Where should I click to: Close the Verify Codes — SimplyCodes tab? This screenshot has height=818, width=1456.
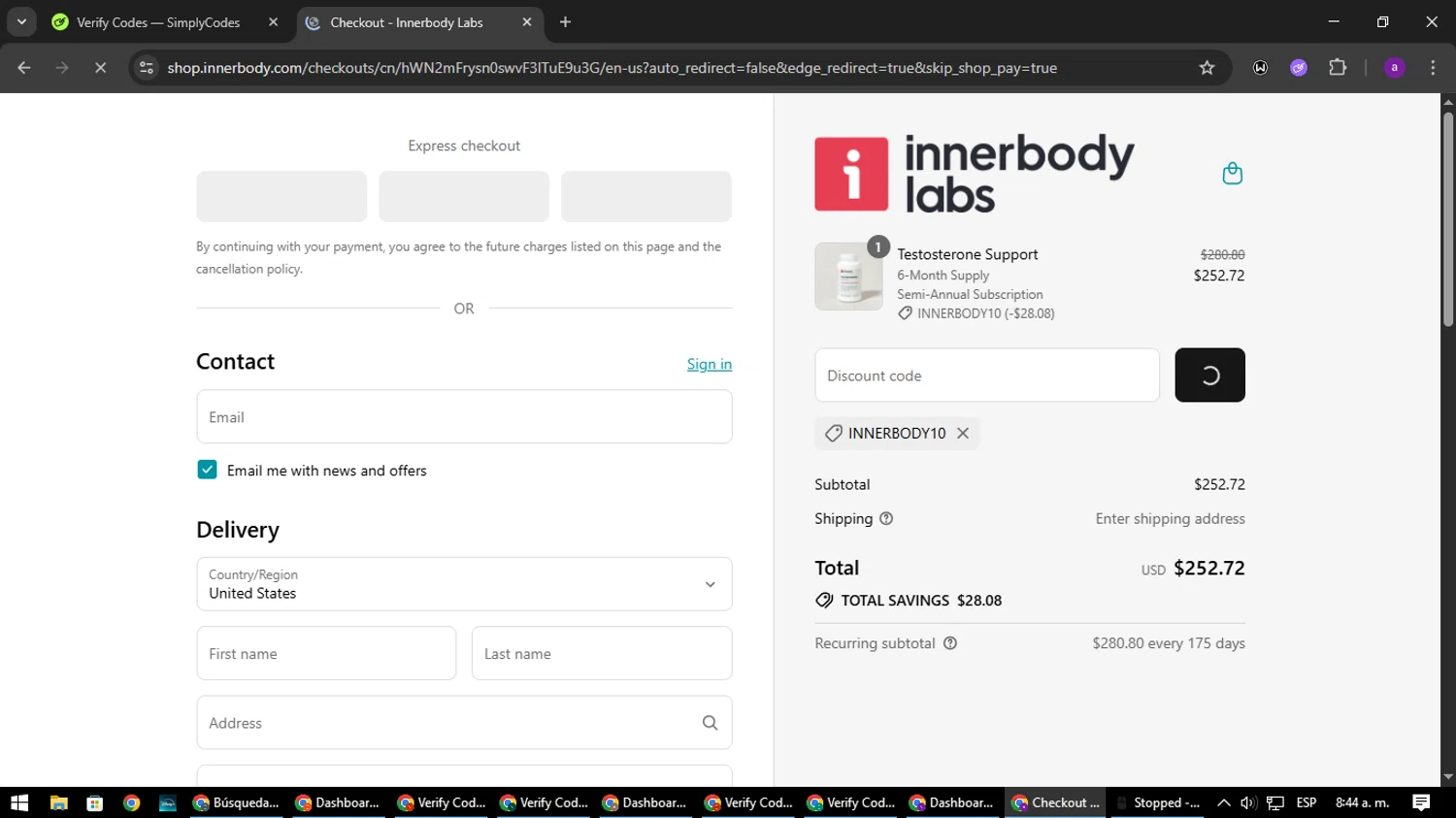click(x=273, y=22)
